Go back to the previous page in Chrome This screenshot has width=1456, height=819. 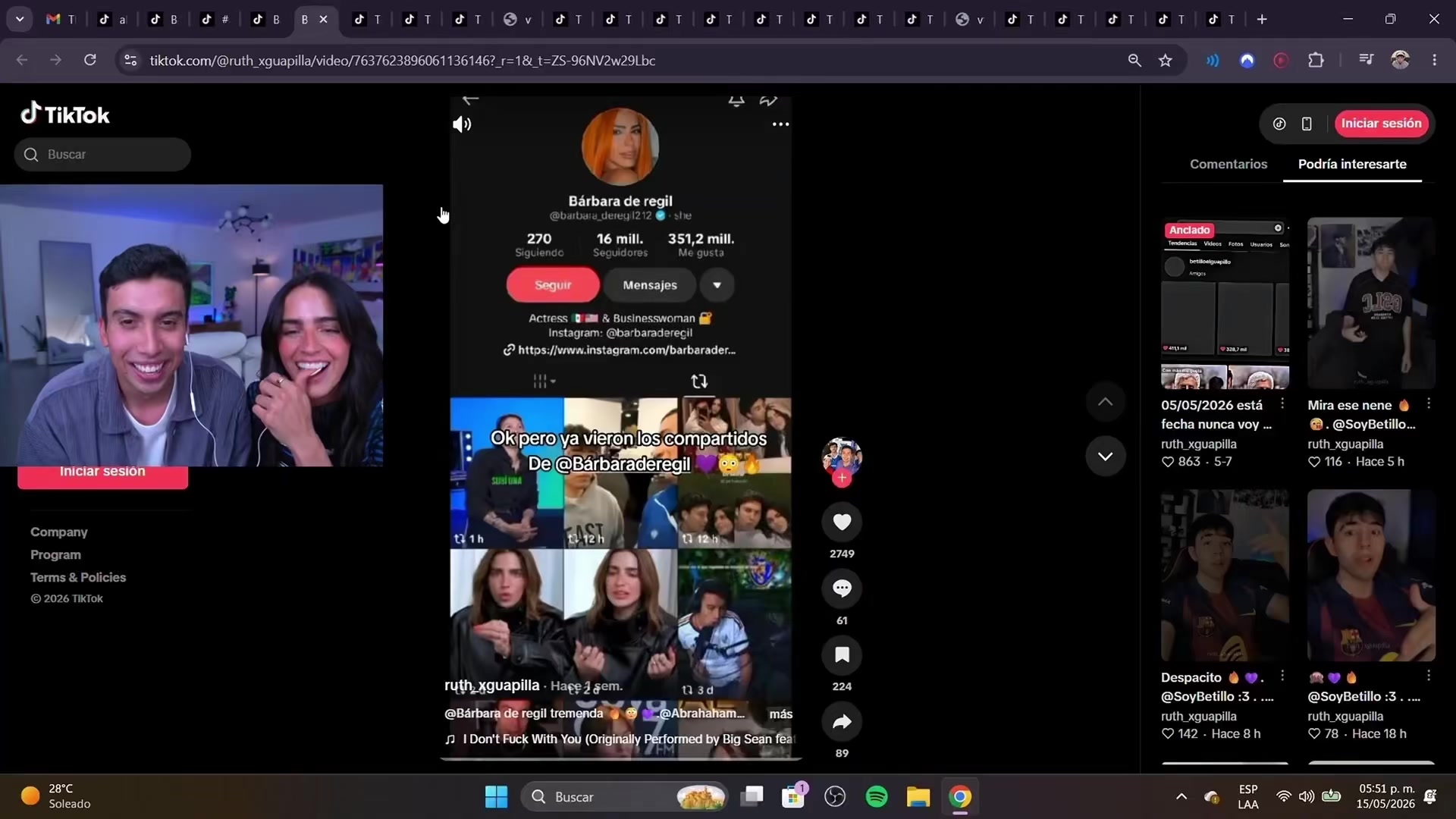click(x=22, y=60)
